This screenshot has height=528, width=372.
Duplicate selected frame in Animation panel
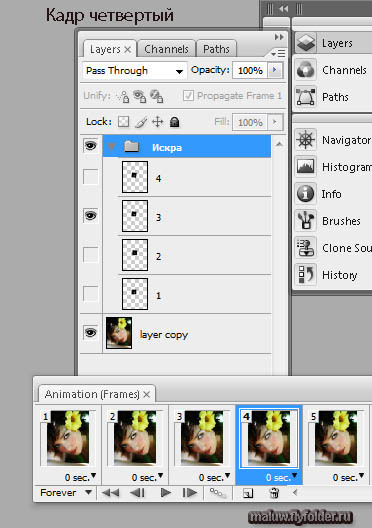click(x=248, y=493)
